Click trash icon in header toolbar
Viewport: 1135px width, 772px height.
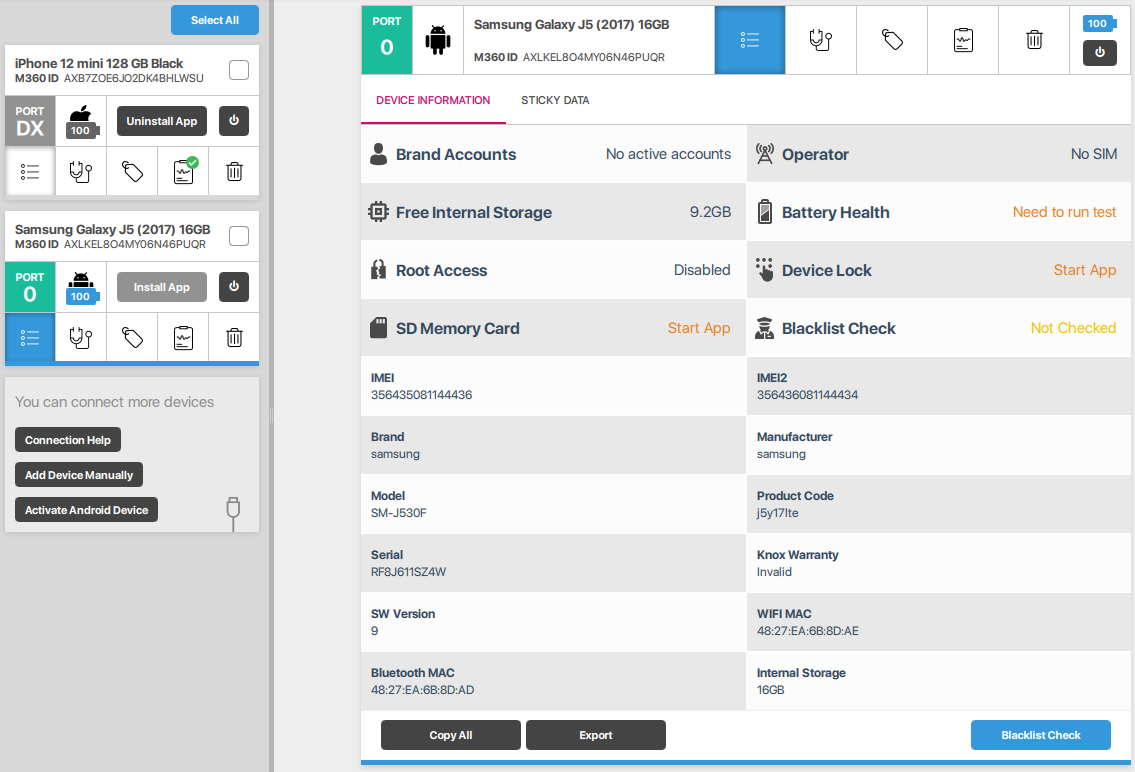click(1034, 41)
